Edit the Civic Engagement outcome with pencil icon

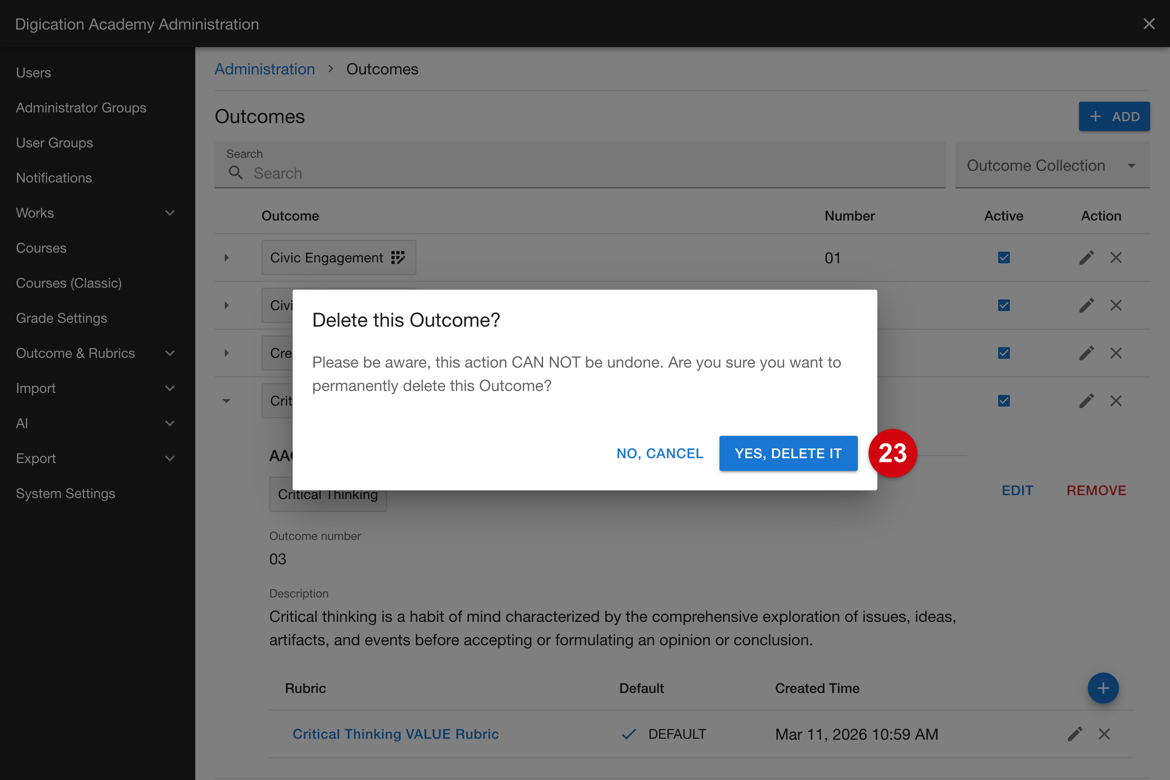tap(1086, 258)
